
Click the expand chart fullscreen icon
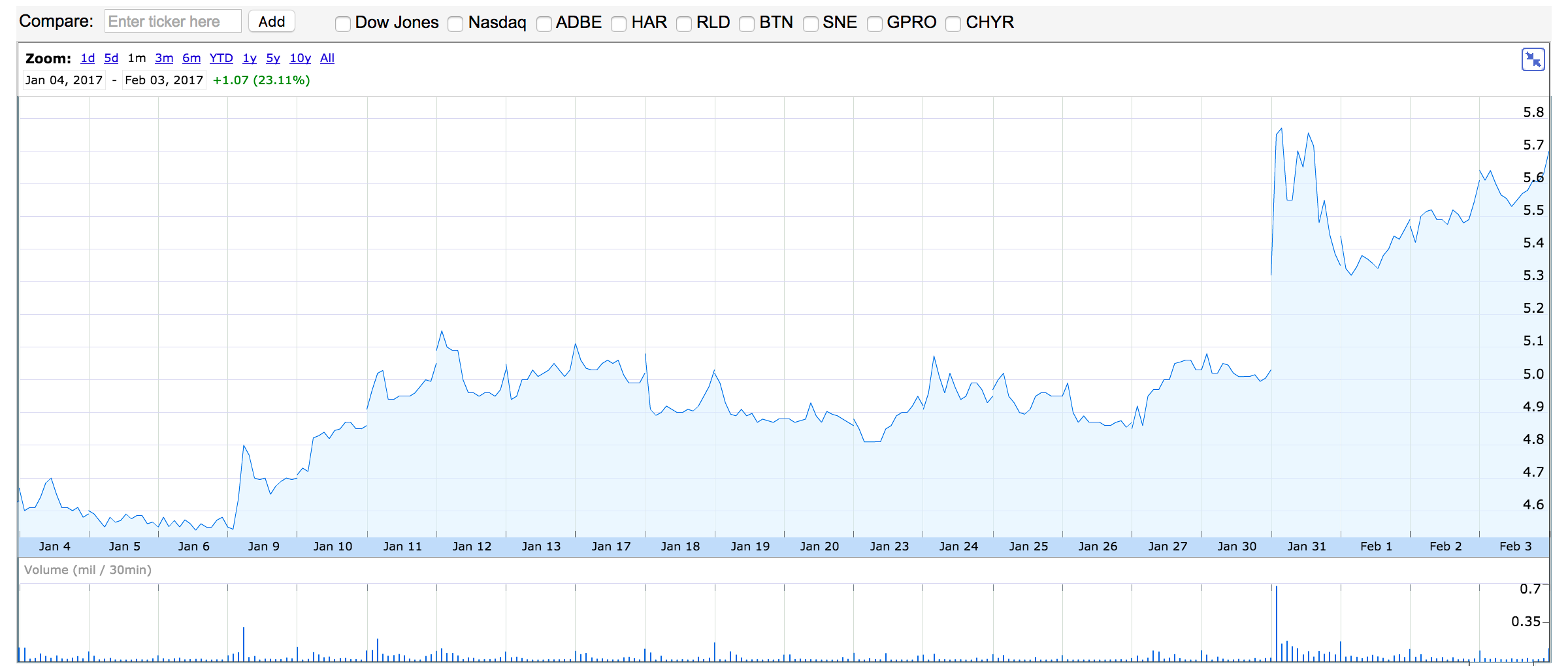coord(1532,60)
